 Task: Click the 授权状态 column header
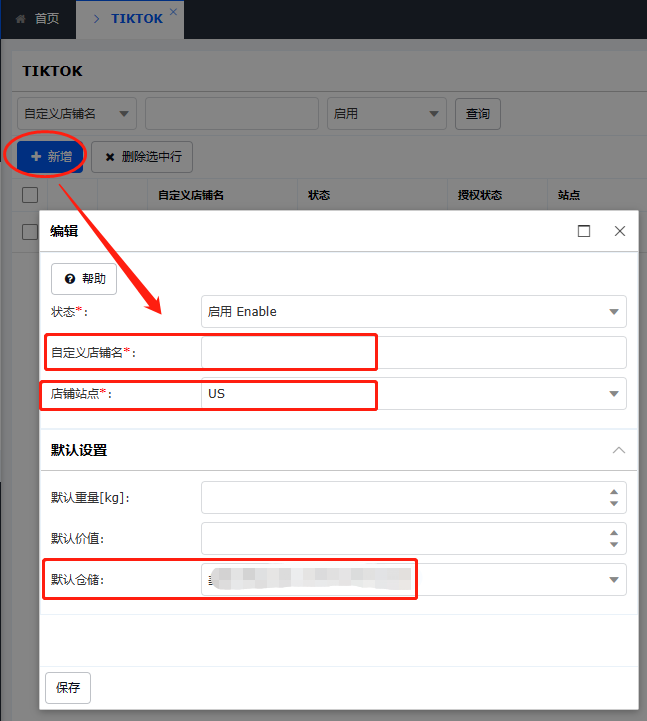pos(480,195)
